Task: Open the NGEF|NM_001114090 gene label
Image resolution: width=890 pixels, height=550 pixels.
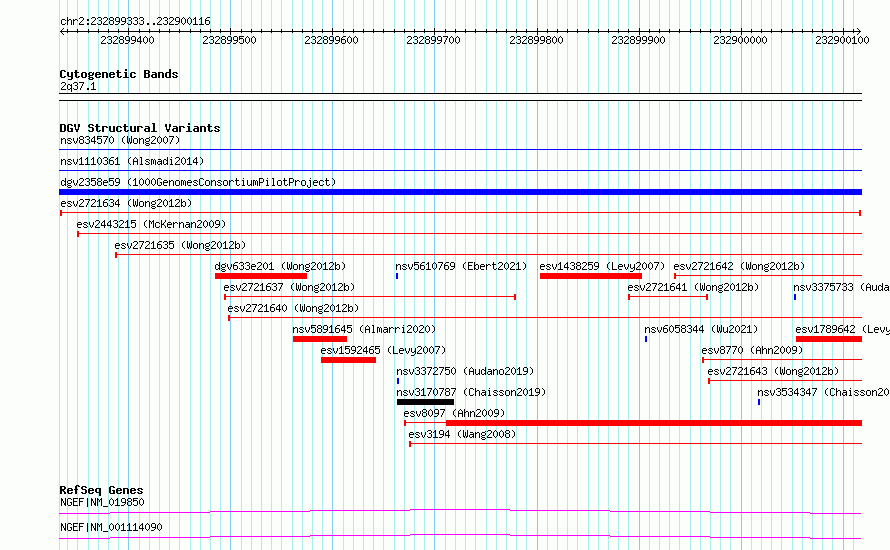Action: [111, 527]
